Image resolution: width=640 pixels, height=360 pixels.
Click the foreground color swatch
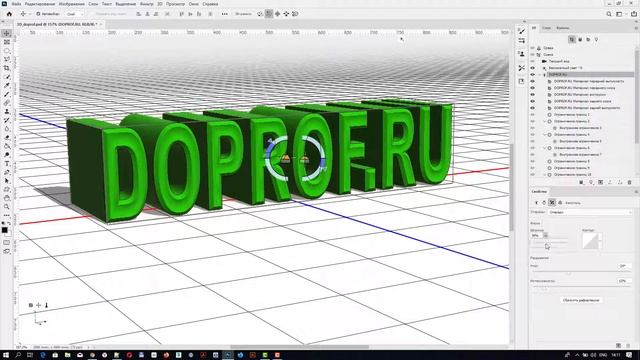[x=4, y=230]
